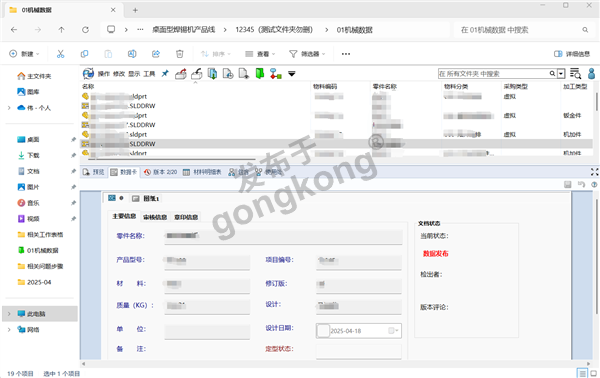Screen dimensions: 600x378
Task: Click the save icon above data card
Action: pos(567,185)
